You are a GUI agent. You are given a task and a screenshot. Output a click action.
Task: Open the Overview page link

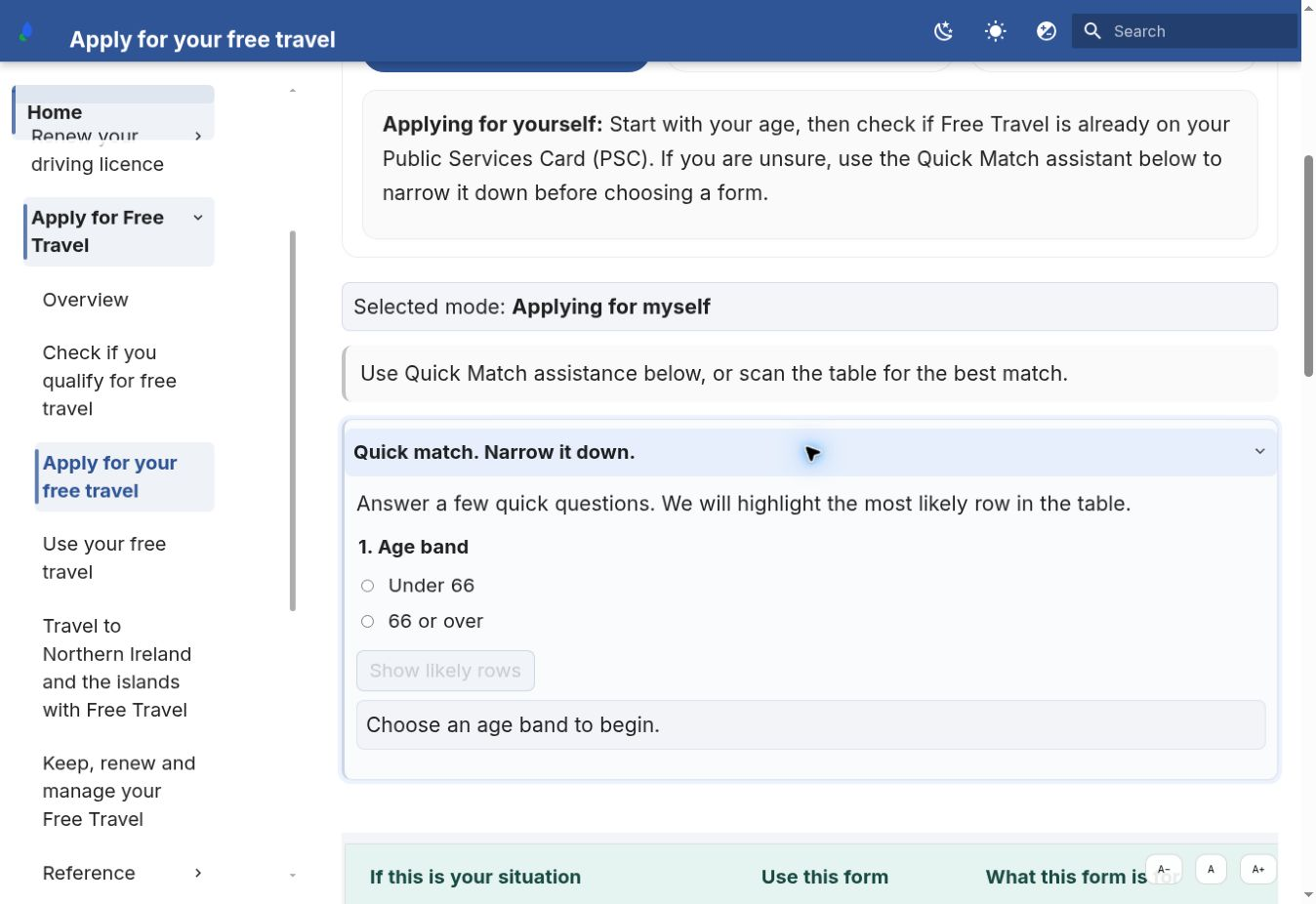85,300
